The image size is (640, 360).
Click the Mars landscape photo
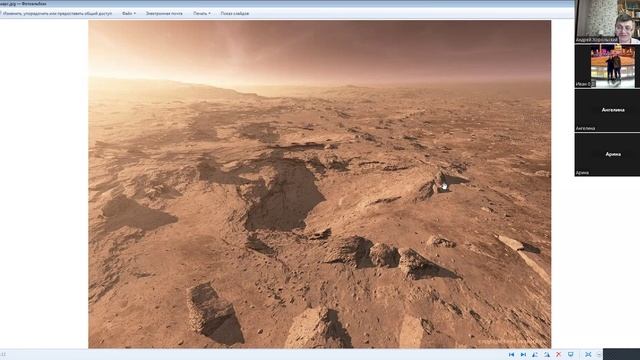pyautogui.click(x=320, y=184)
